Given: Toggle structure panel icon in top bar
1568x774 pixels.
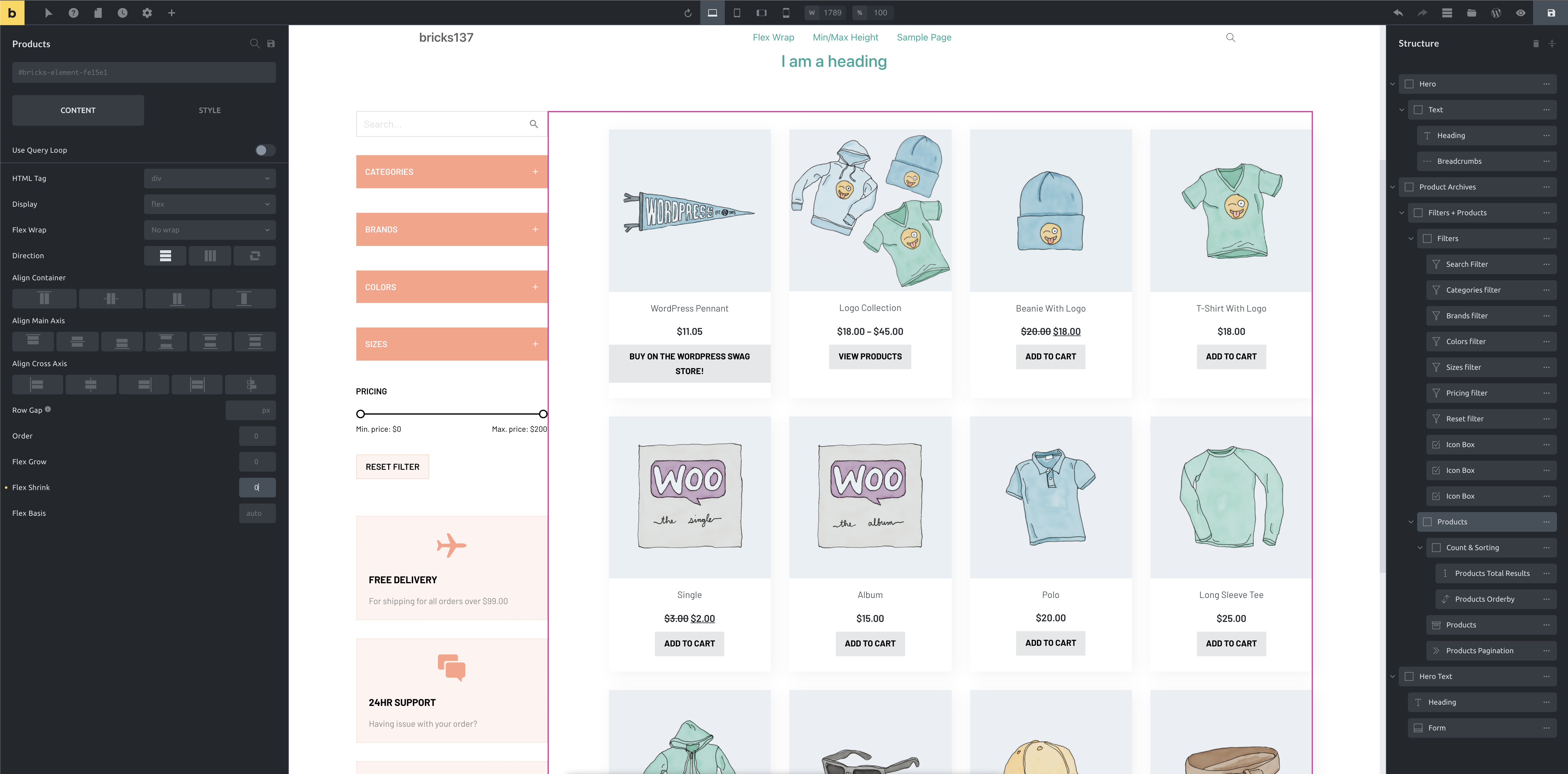Looking at the screenshot, I should pyautogui.click(x=1447, y=13).
